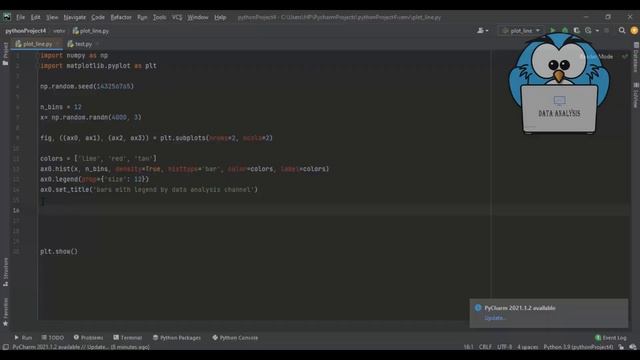The height and width of the screenshot is (360, 640).
Task: Toggle tool window bars icon in status bar
Action: tap(5, 347)
